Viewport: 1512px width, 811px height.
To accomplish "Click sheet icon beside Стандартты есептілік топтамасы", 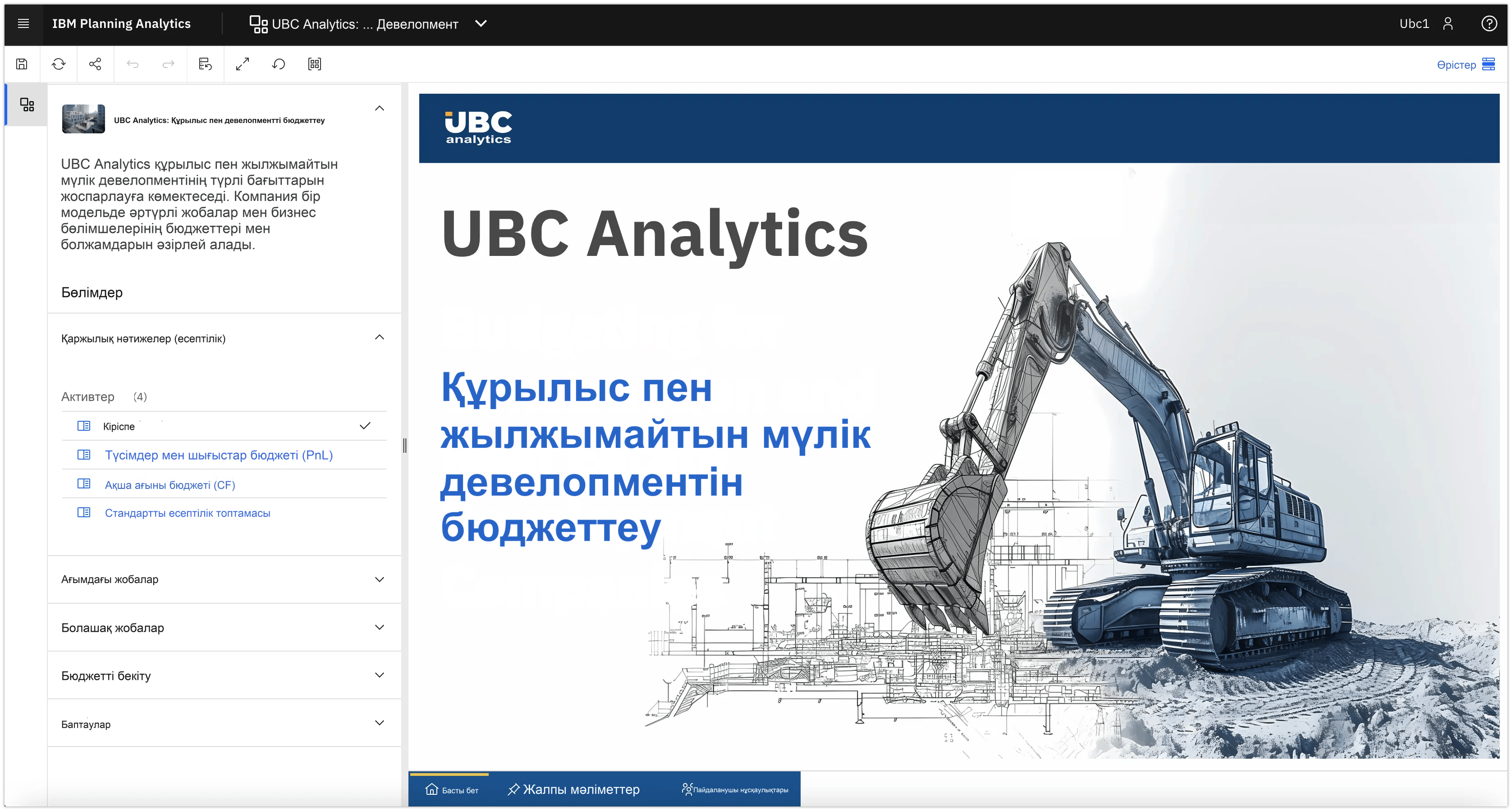I will (84, 512).
